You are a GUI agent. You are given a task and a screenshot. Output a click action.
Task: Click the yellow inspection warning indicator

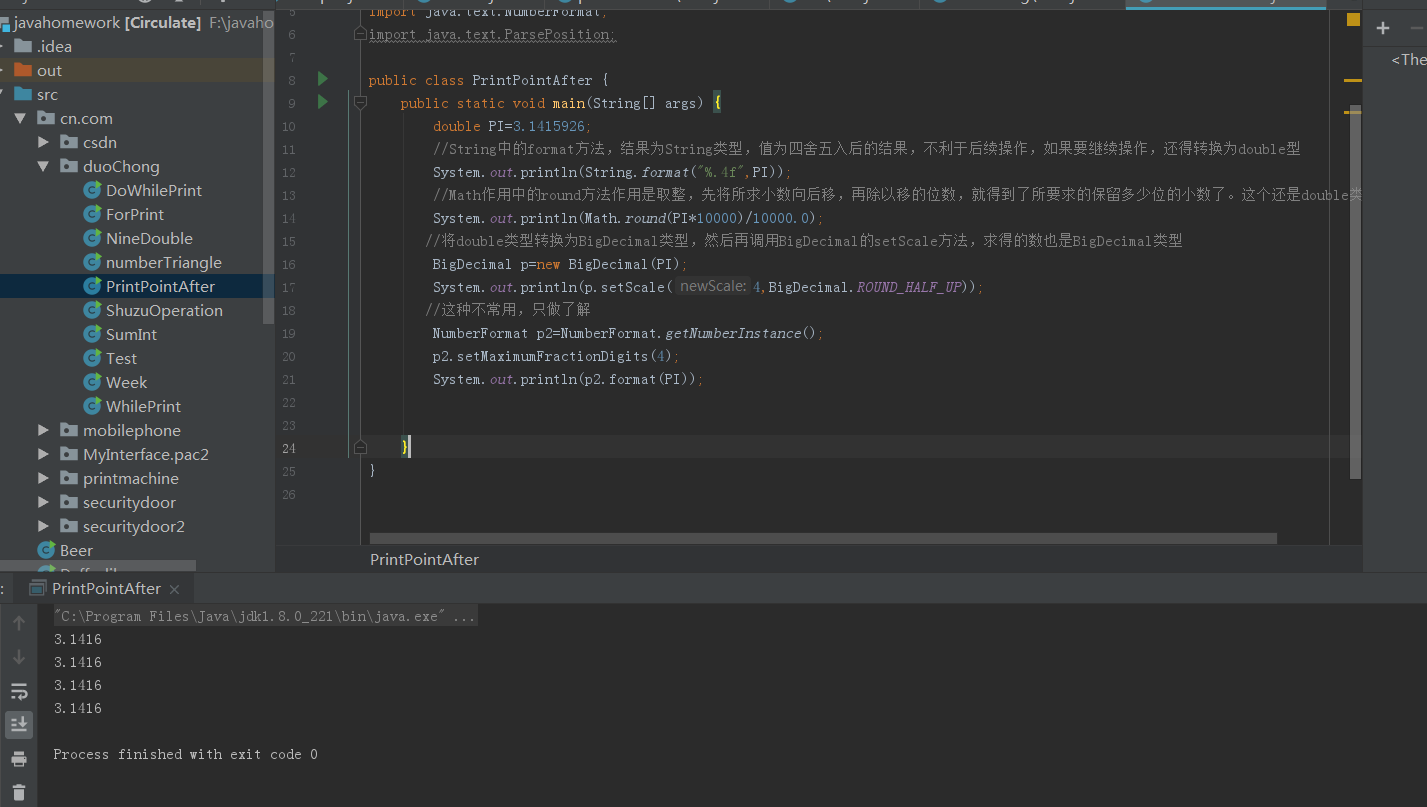click(1353, 19)
